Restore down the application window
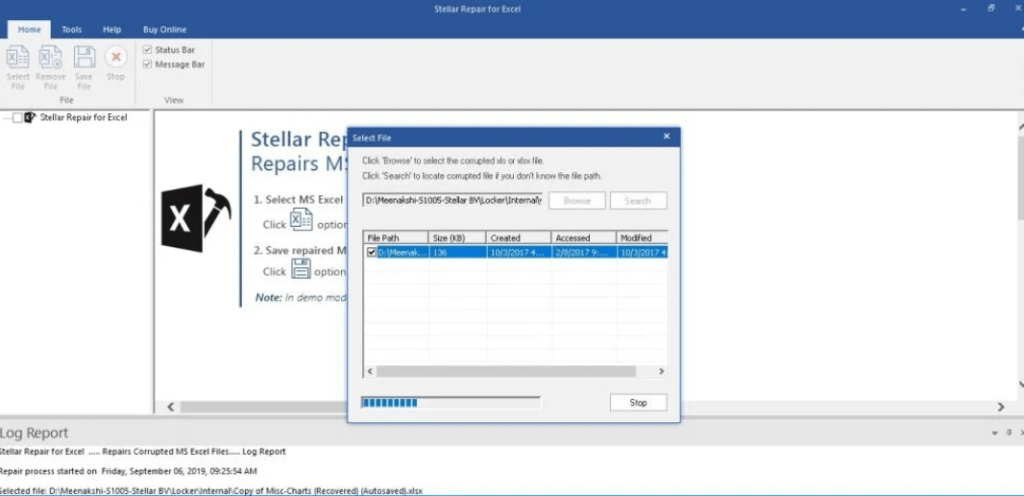Screen dimensions: 1024x496 (991, 8)
